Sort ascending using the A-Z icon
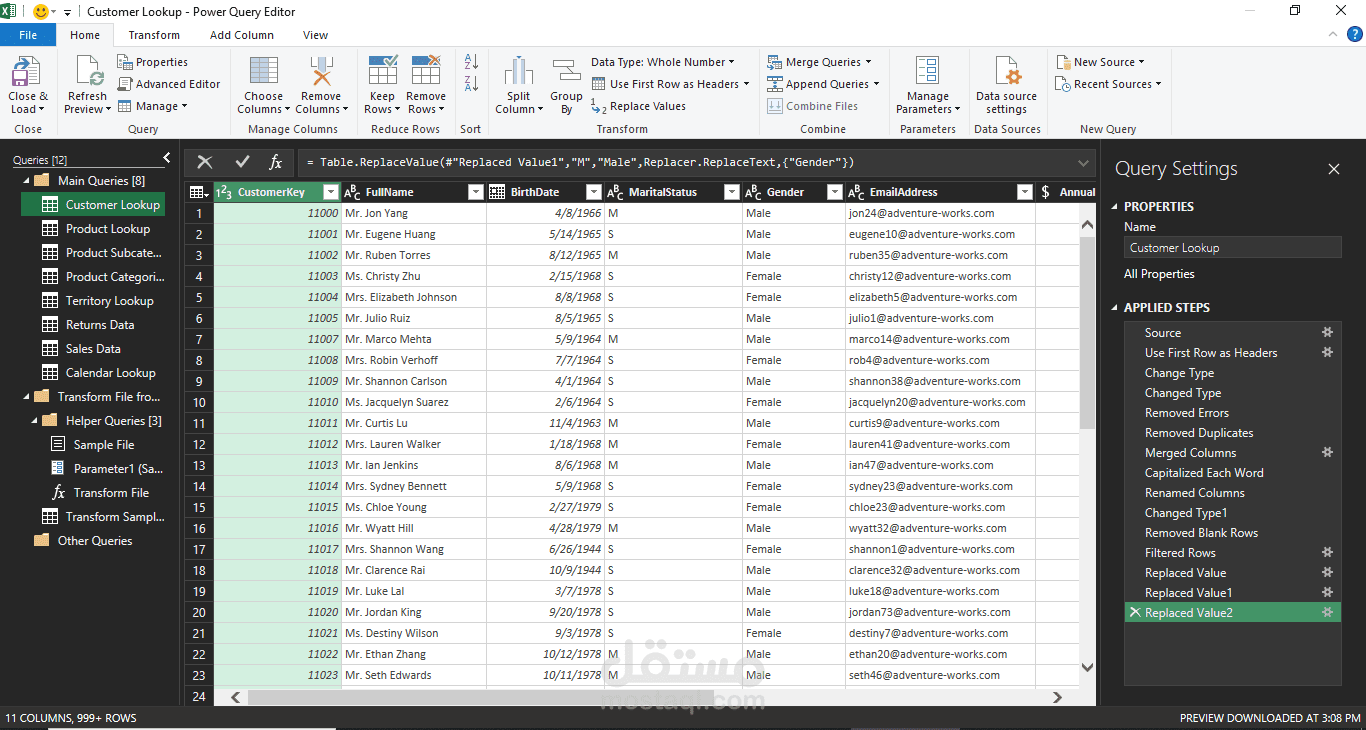Viewport: 1366px width, 730px height. tap(471, 62)
